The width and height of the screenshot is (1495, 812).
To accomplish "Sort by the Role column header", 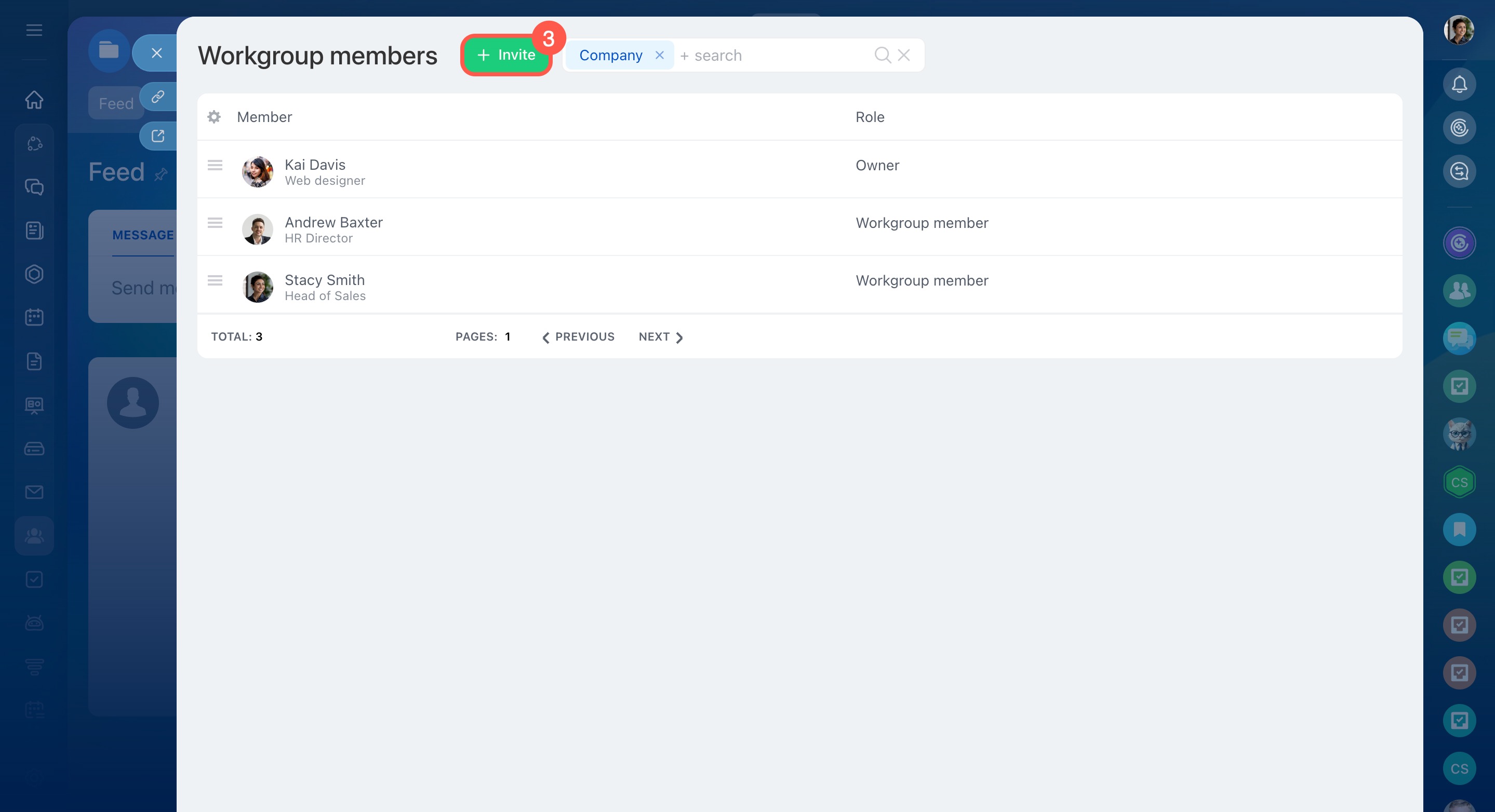I will (x=870, y=117).
